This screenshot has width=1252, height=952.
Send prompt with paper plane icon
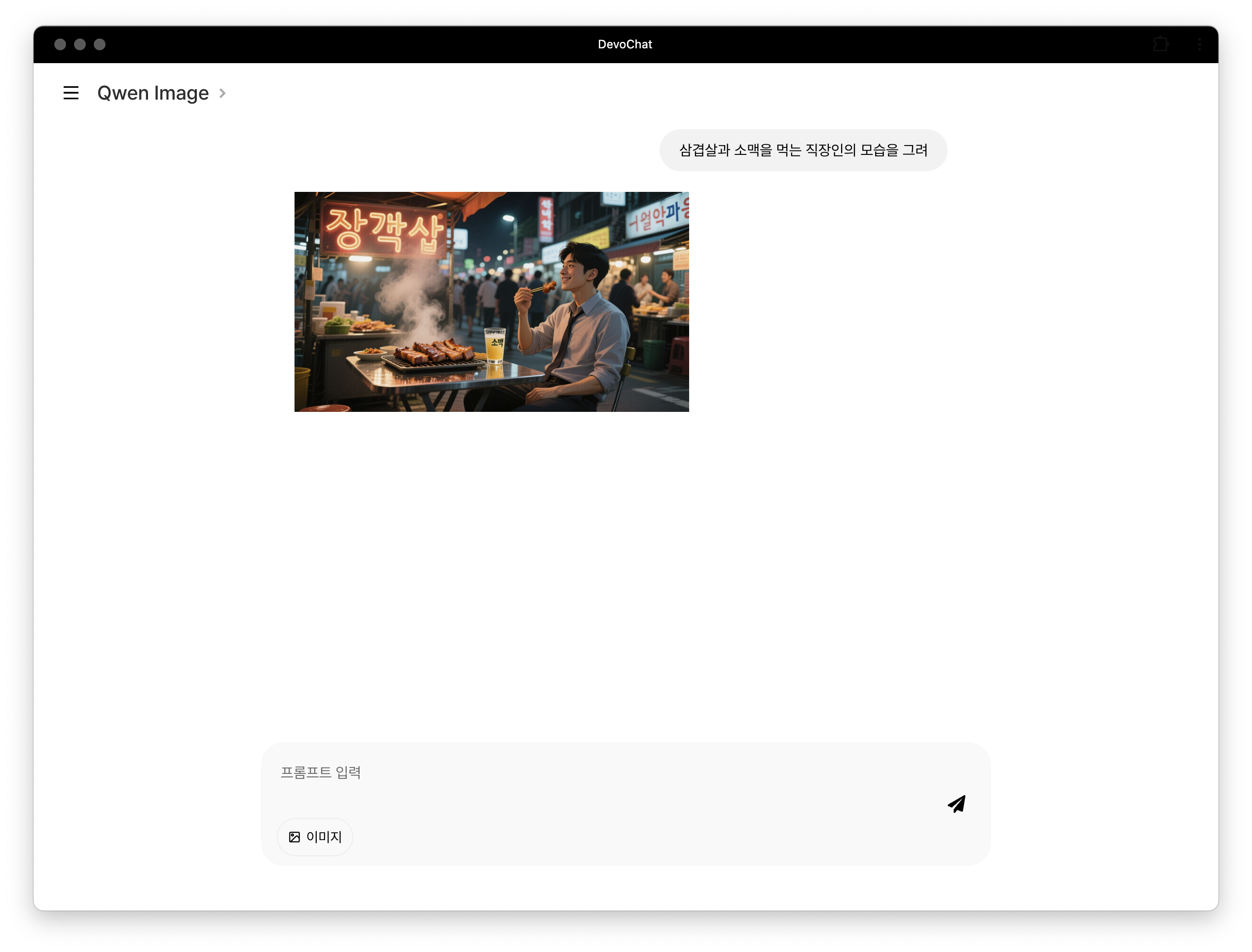click(x=956, y=804)
